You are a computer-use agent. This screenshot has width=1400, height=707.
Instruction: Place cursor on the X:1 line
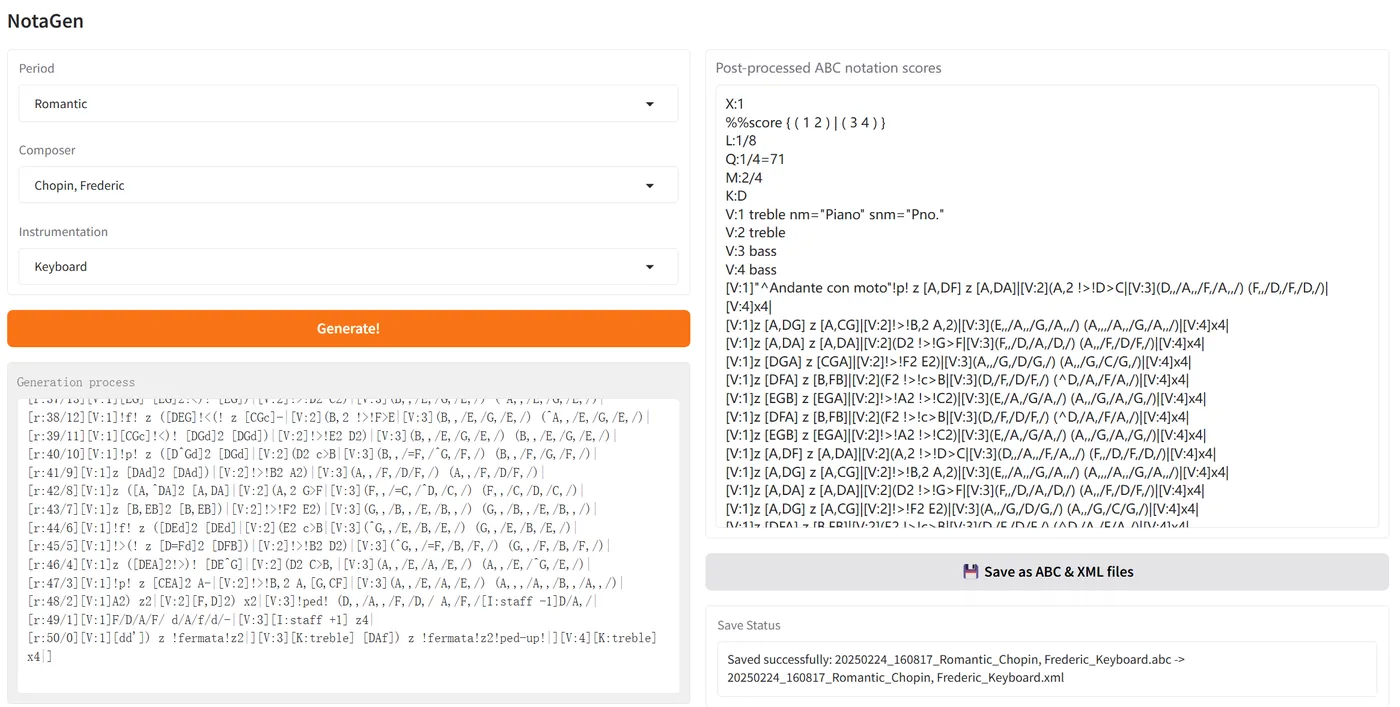click(735, 104)
